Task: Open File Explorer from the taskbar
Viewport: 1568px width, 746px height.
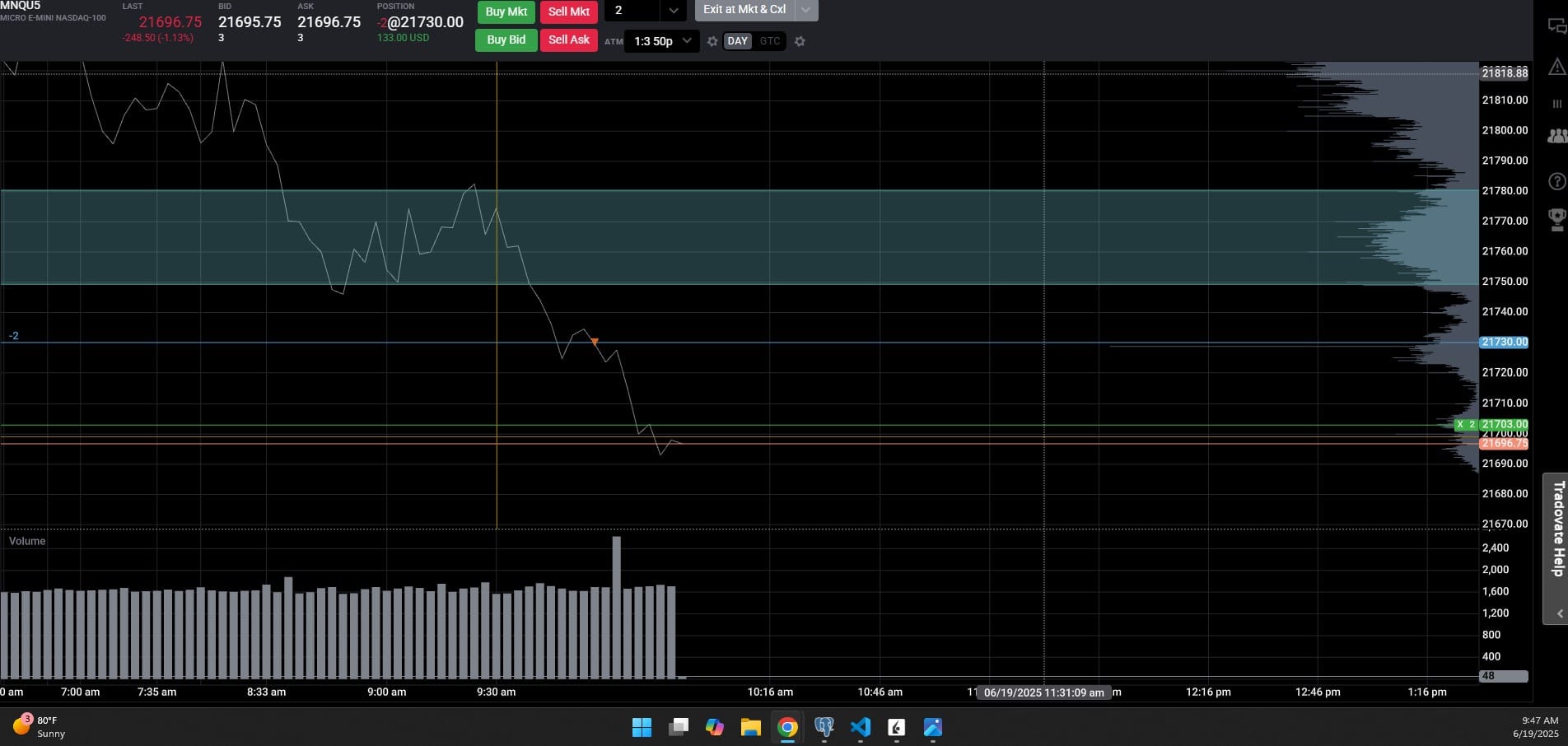Action: pyautogui.click(x=750, y=727)
